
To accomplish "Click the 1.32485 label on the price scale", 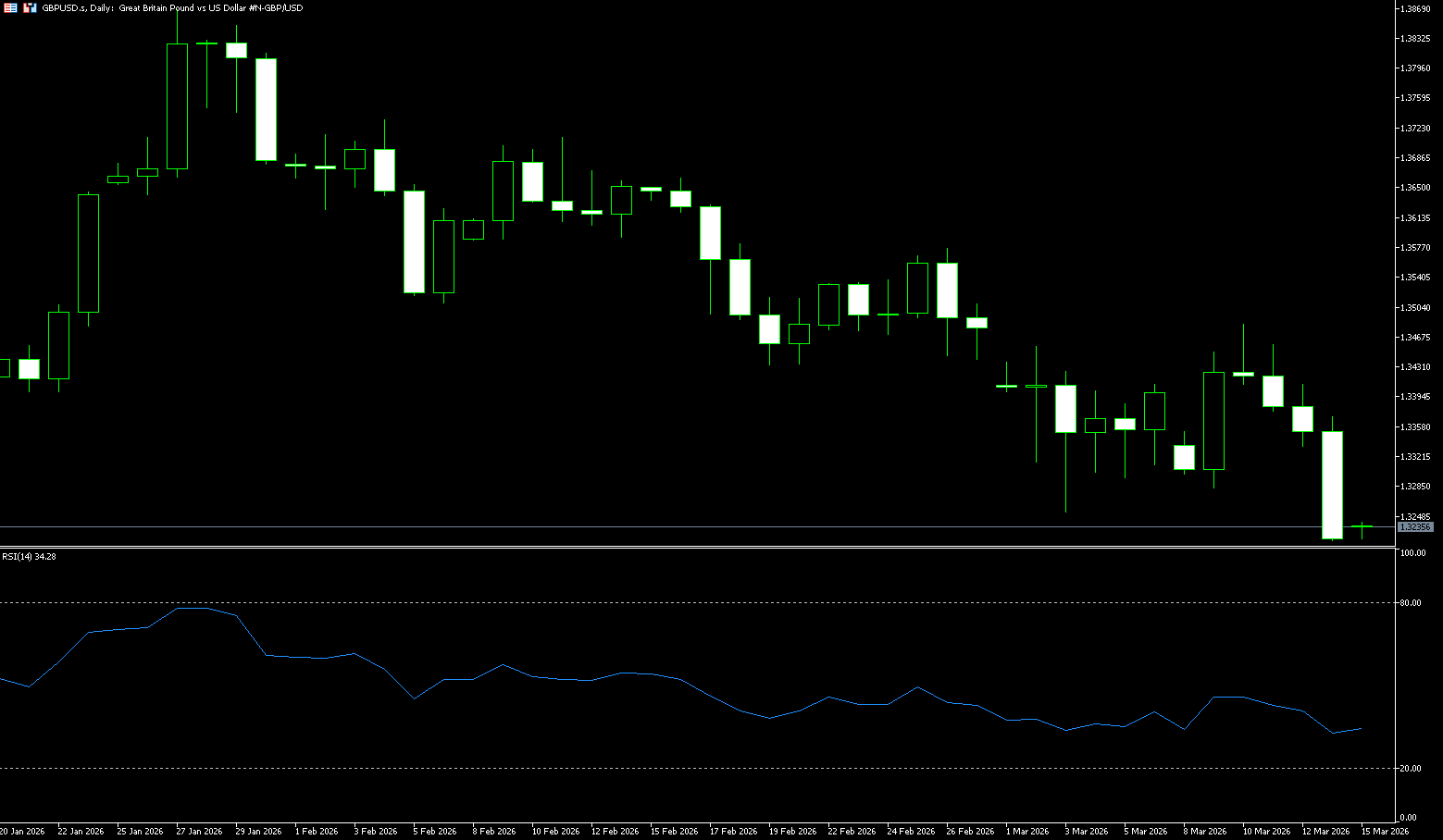I will (1416, 517).
